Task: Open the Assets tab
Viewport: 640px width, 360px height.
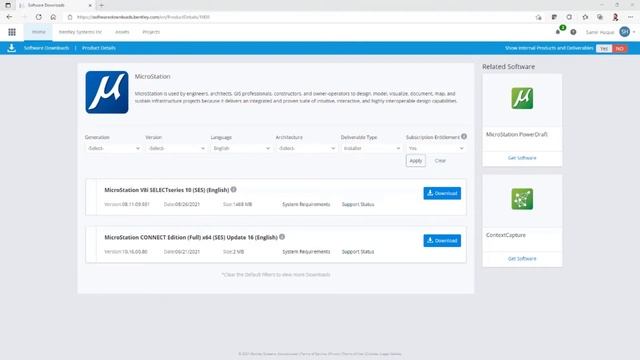Action: point(122,32)
